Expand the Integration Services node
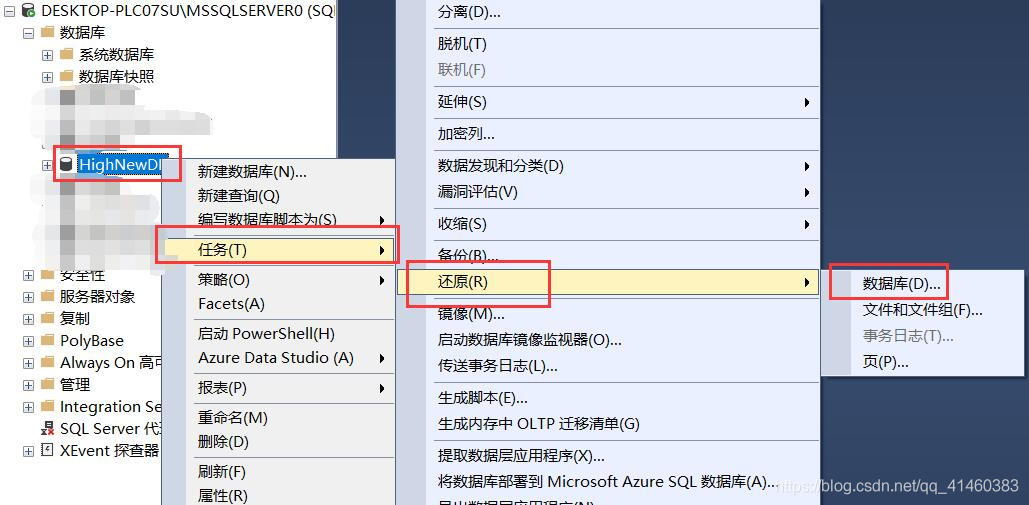Screen dimensions: 1029x505 tap(28, 407)
